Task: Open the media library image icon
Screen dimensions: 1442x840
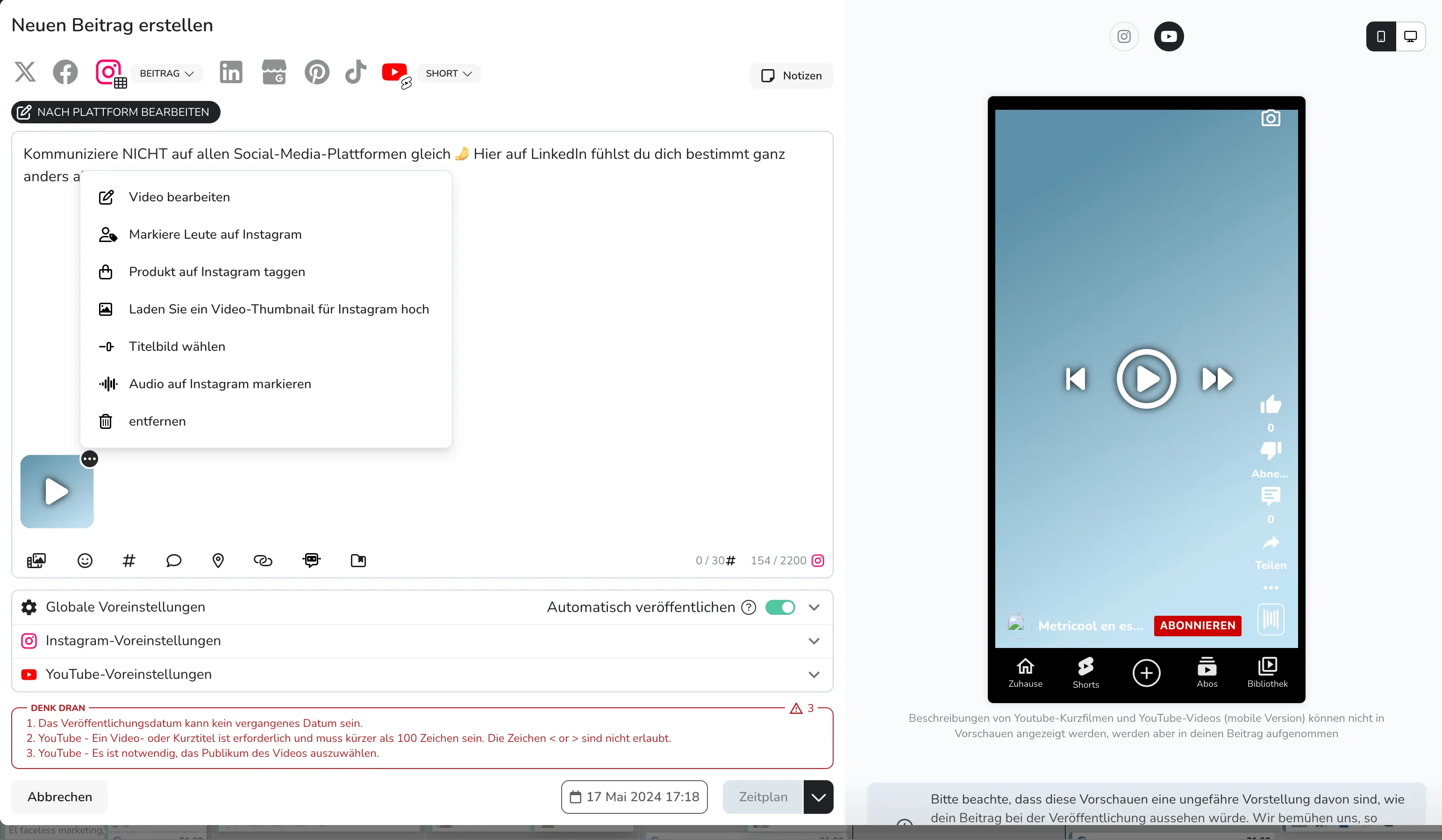Action: tap(36, 560)
